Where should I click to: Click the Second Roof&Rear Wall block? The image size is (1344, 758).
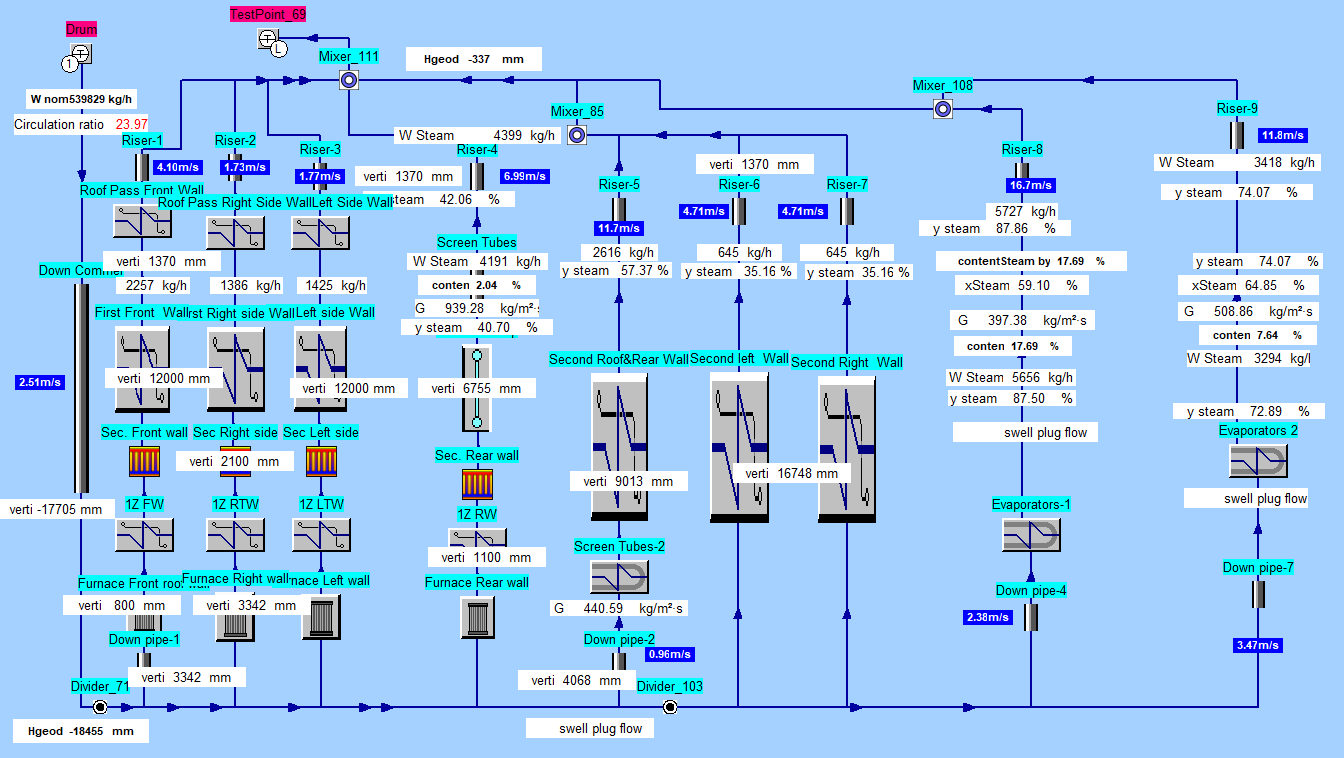point(619,447)
